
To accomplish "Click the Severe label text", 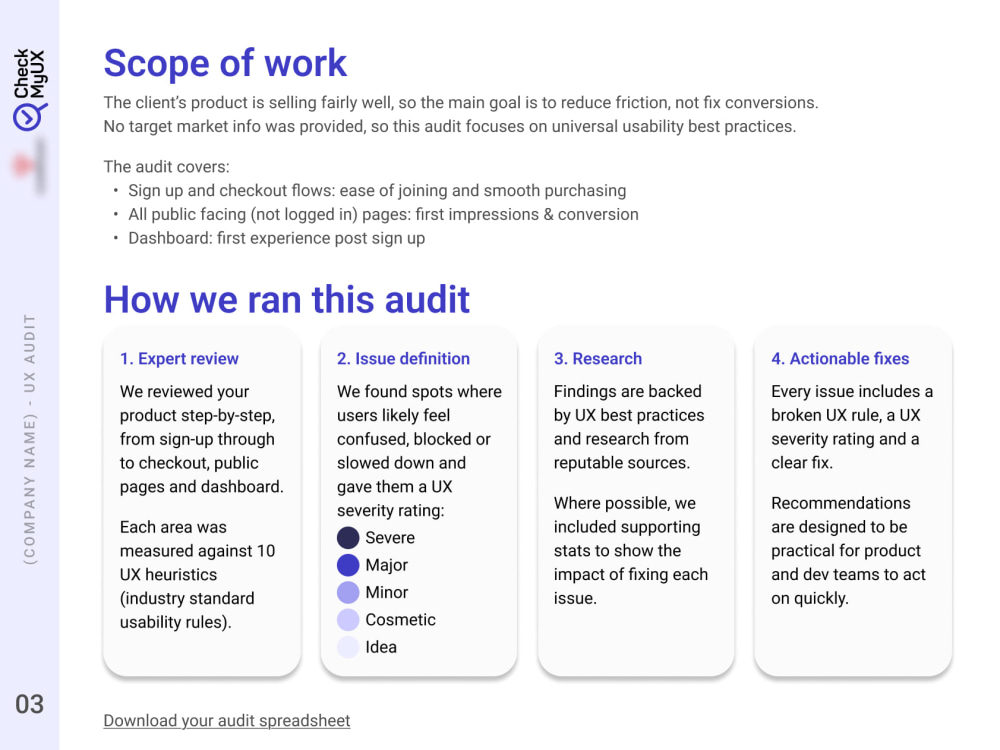I will (x=390, y=538).
